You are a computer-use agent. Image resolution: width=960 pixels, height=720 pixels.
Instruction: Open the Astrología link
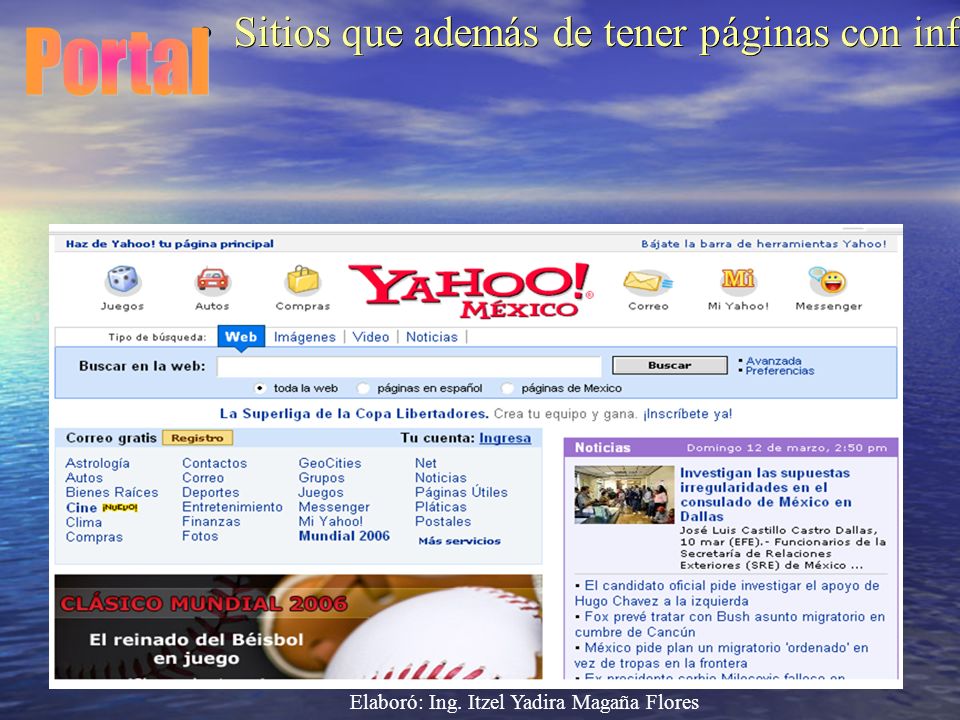(97, 463)
